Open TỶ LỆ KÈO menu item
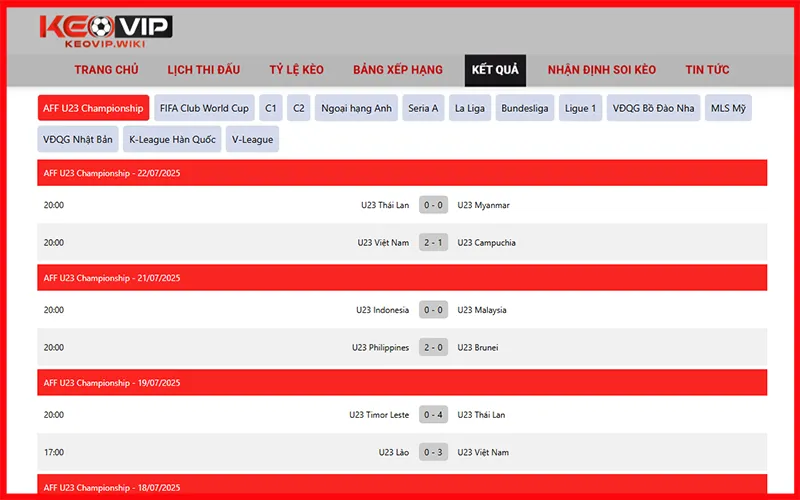 pos(297,70)
